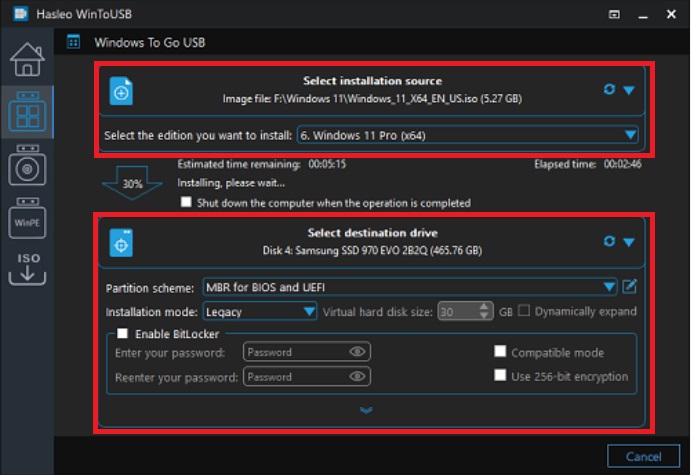Toggle the Compatible mode checkbox
The image size is (691, 475).
[x=500, y=351]
